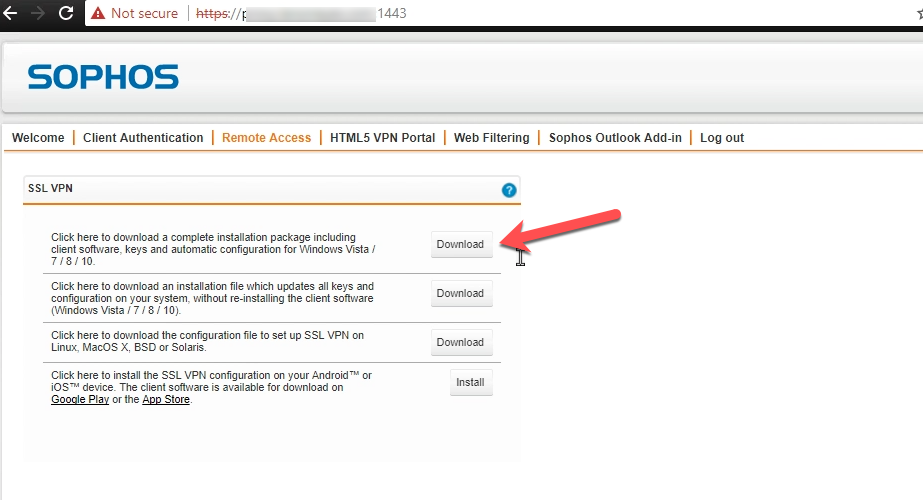Open the HTML5 VPN Portal tab

point(383,138)
